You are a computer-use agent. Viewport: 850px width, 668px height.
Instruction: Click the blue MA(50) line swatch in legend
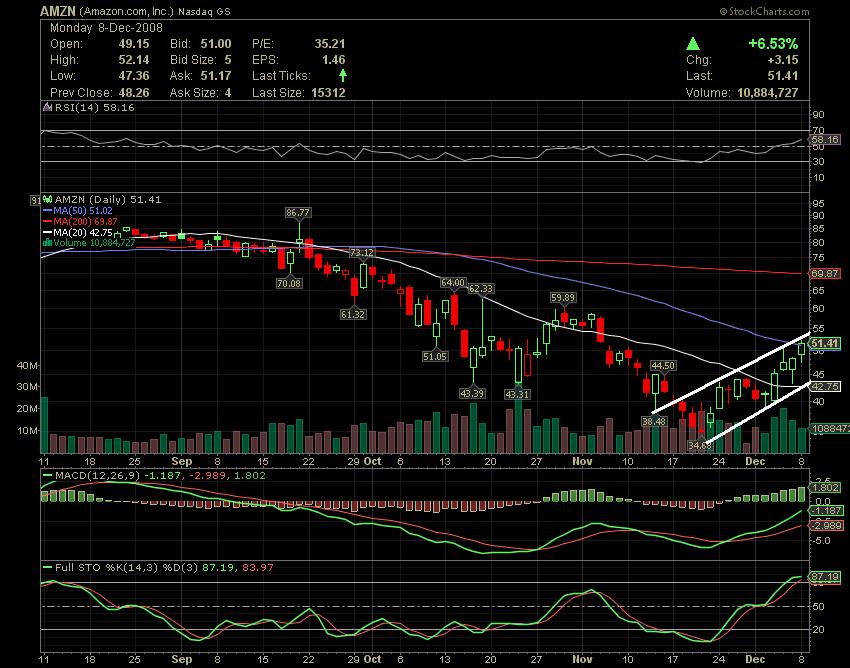click(48, 211)
